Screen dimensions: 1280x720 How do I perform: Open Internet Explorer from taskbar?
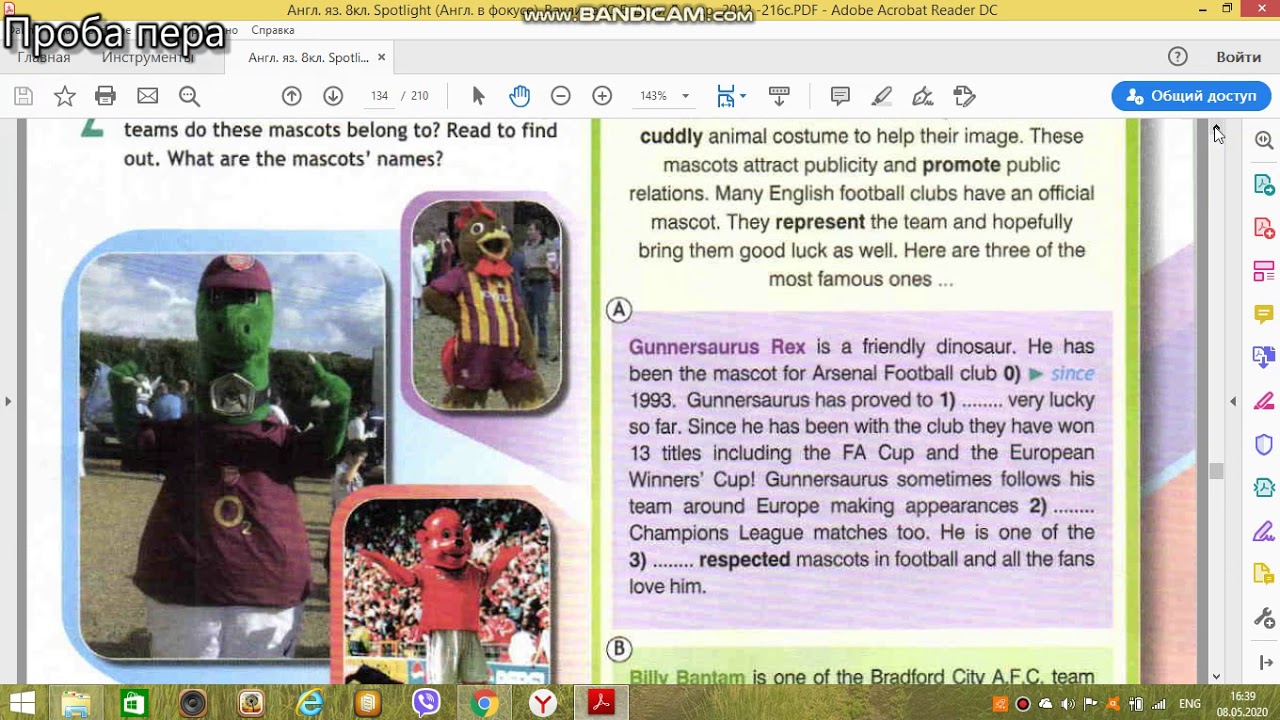pyautogui.click(x=309, y=704)
